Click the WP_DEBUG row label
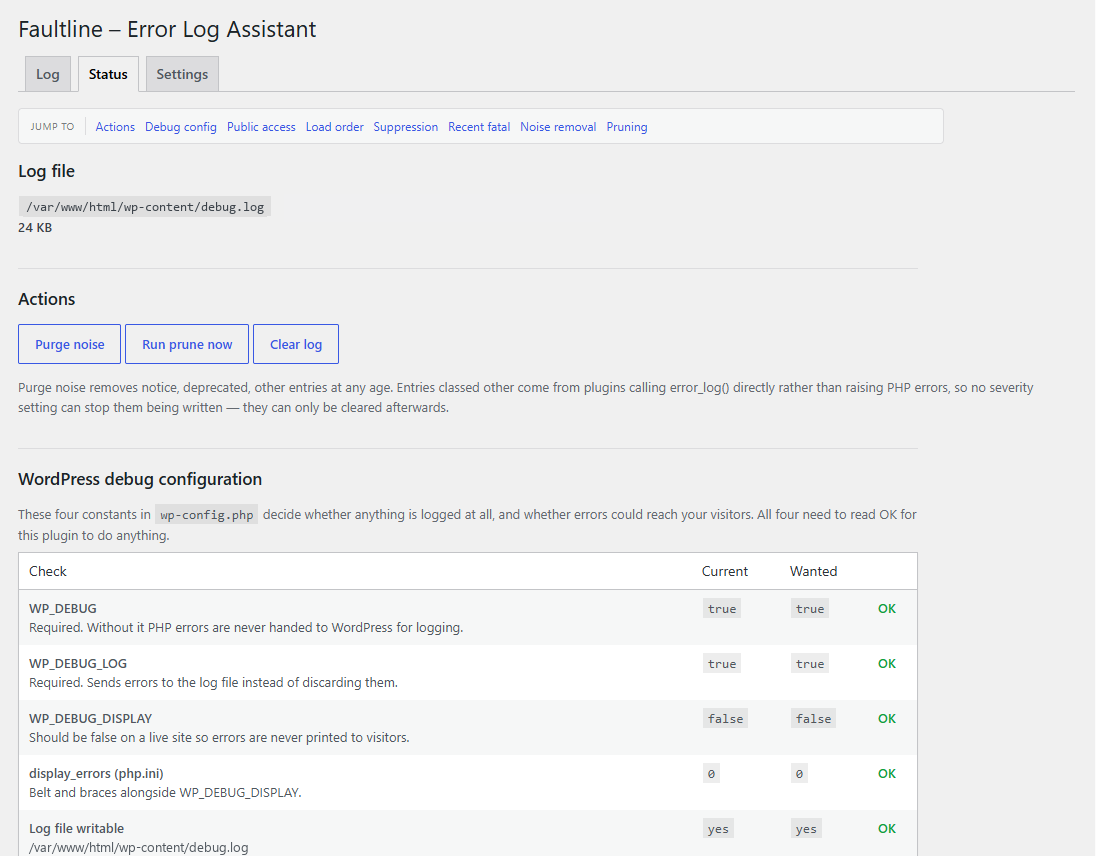 tap(63, 609)
